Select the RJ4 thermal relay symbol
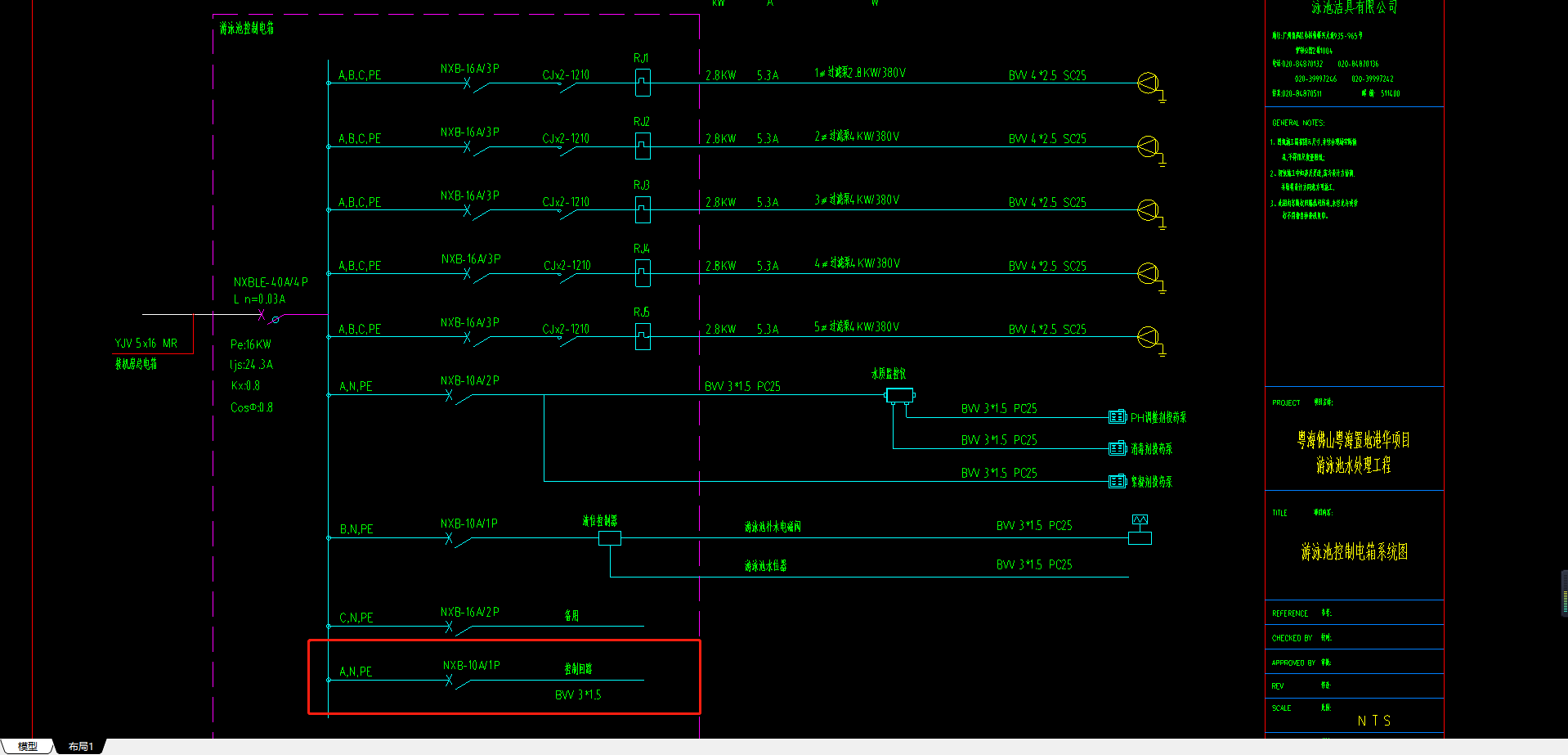The width and height of the screenshot is (1568, 755). 643,273
